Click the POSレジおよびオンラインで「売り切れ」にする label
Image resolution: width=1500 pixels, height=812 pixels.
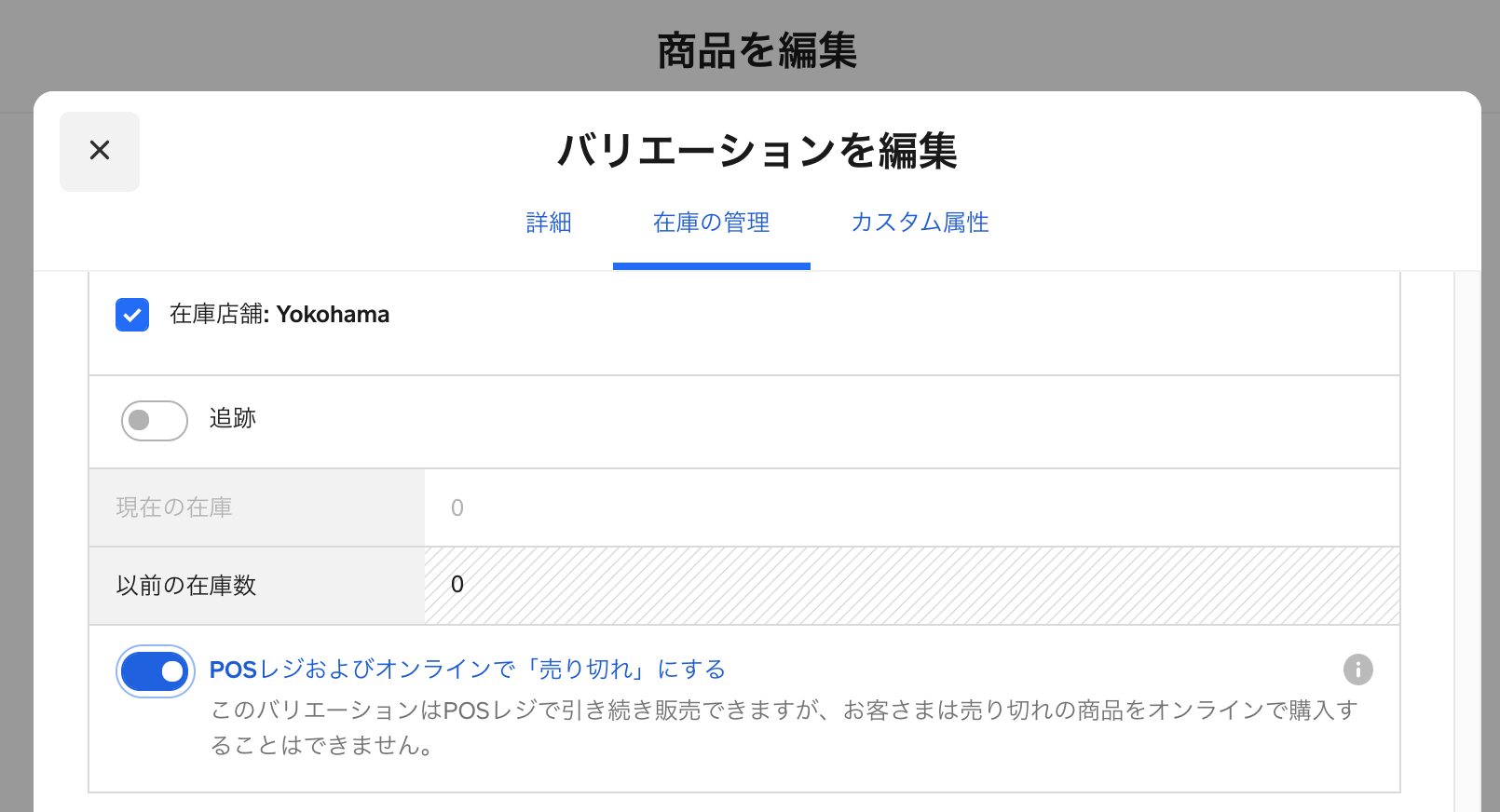(x=467, y=670)
